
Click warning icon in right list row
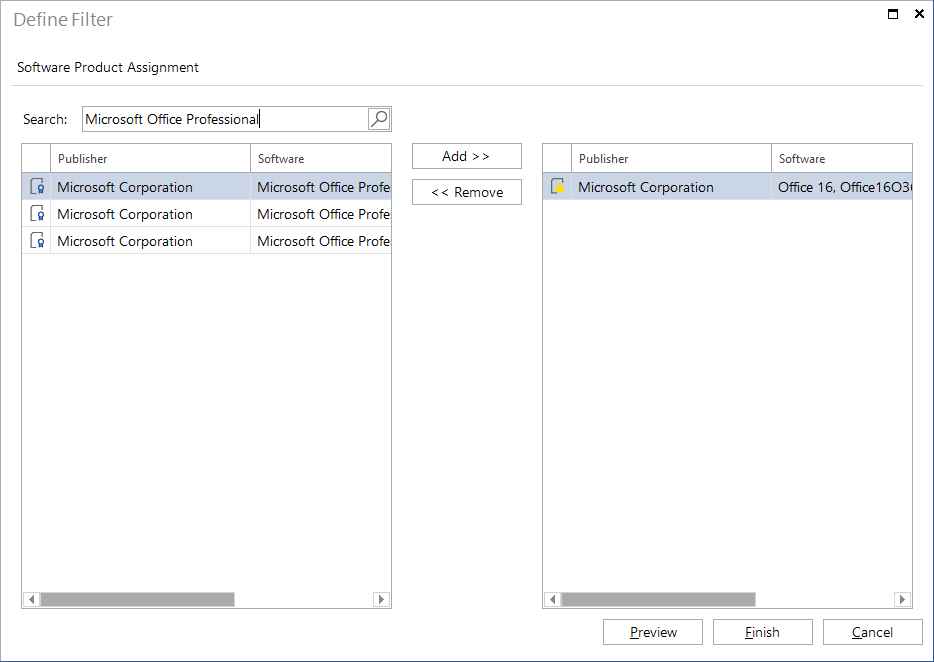coord(558,187)
